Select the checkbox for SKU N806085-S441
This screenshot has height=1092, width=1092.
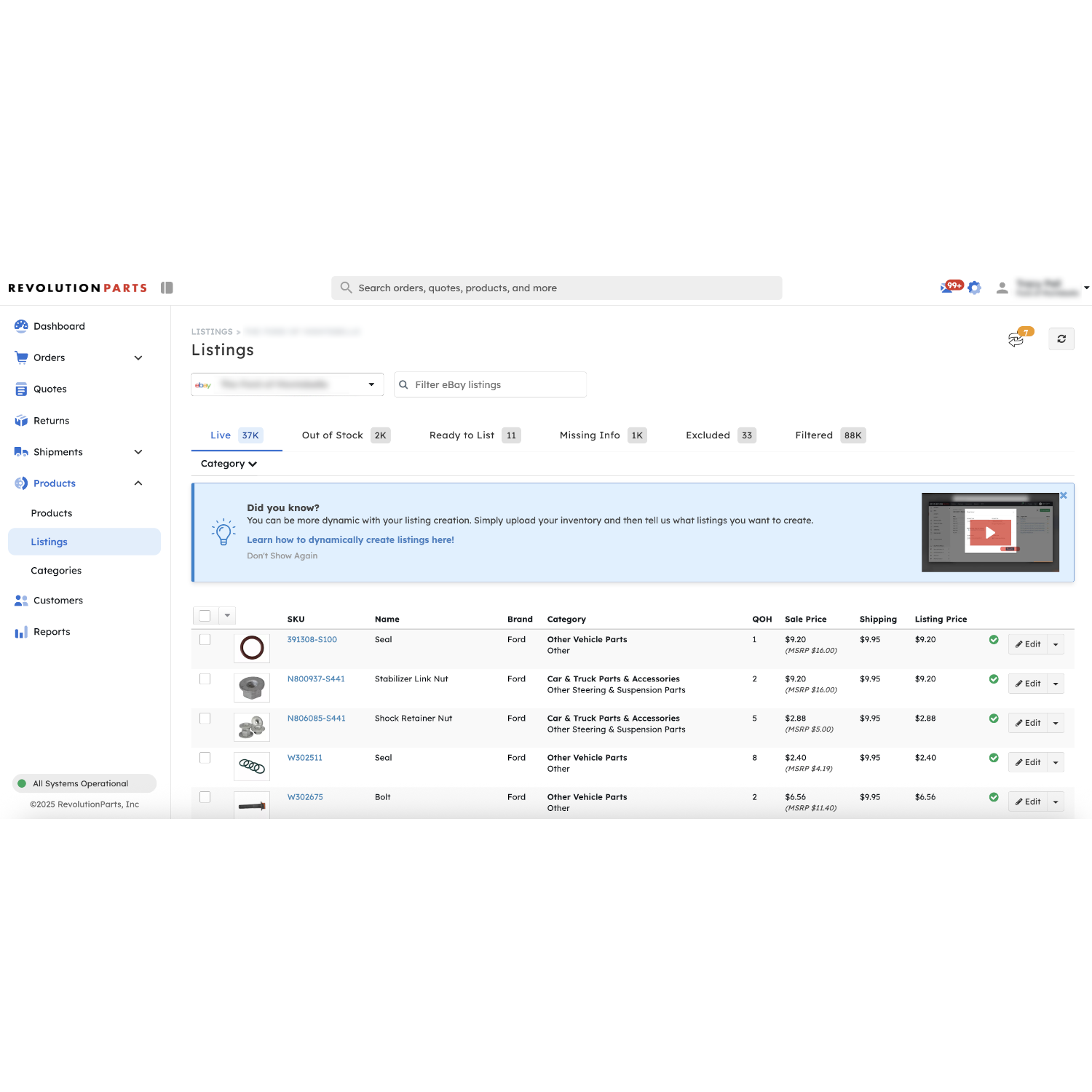tap(205, 718)
